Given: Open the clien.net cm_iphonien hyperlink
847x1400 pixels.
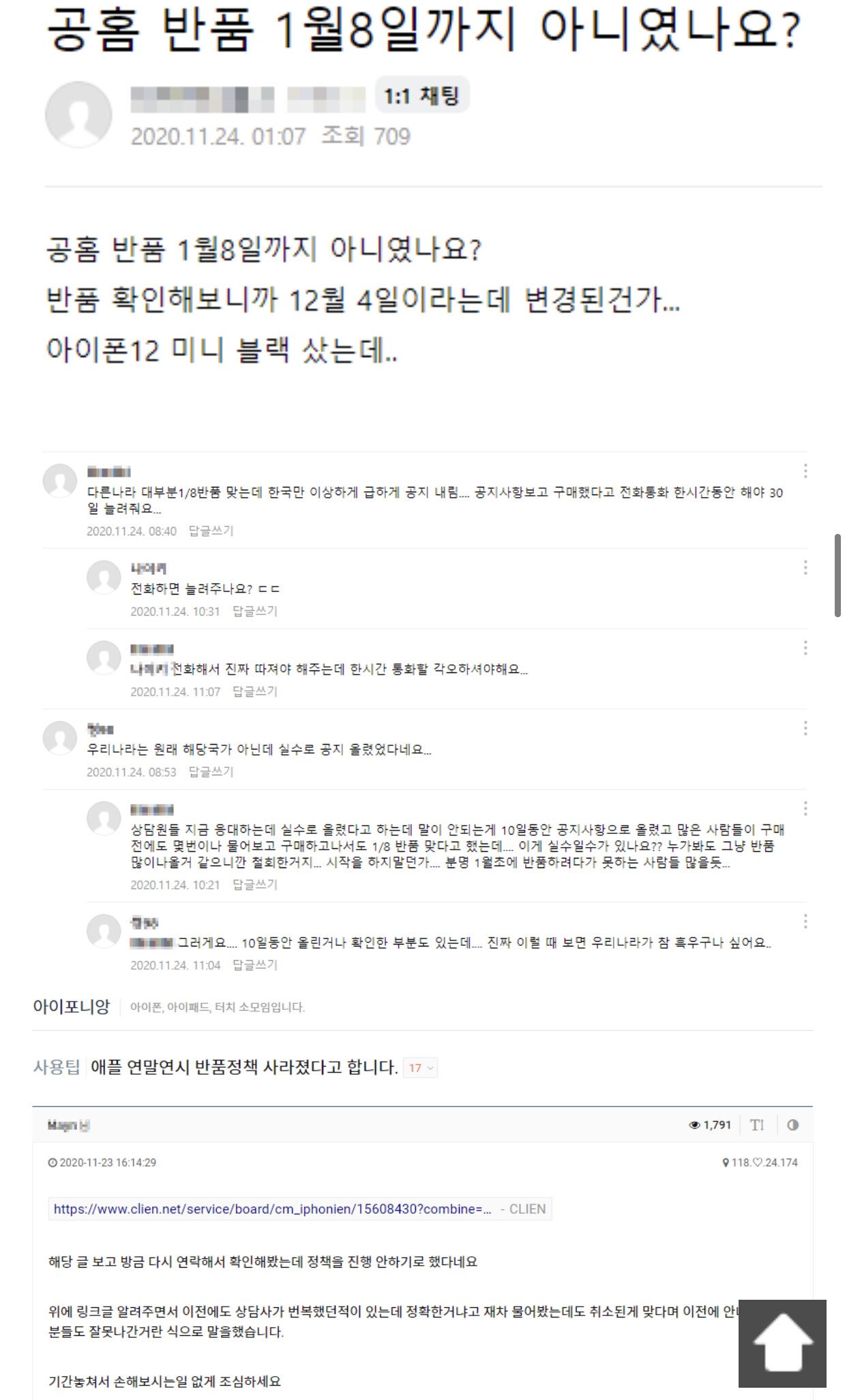Looking at the screenshot, I should pos(273,1209).
